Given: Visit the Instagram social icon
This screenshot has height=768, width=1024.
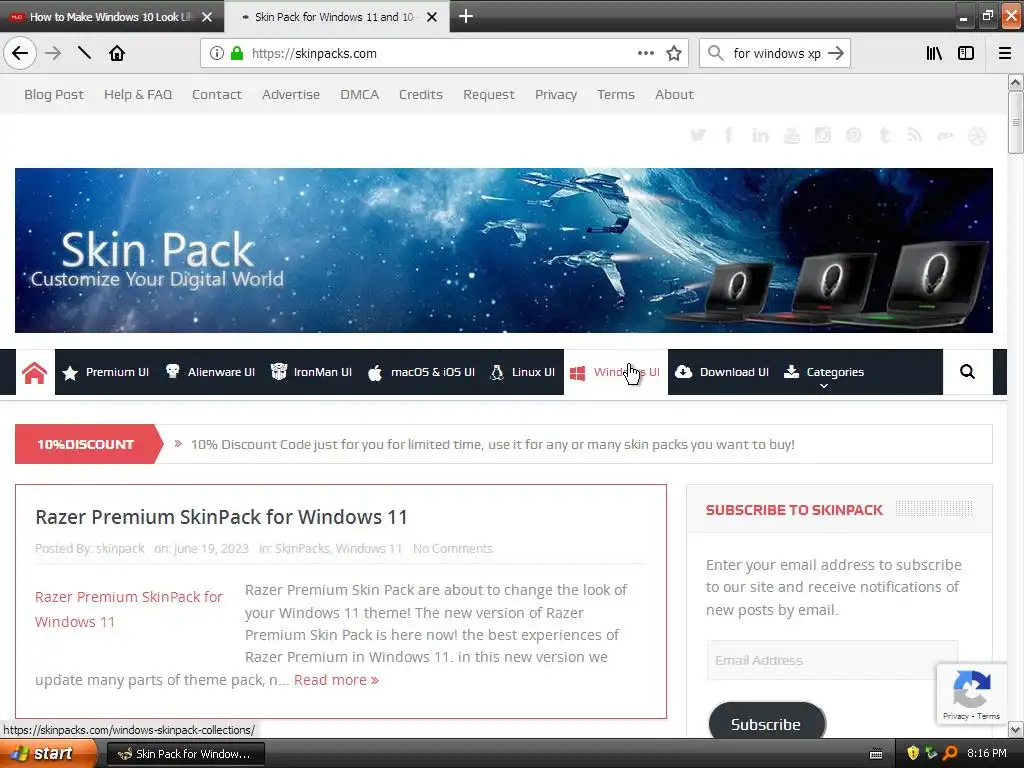Looking at the screenshot, I should click(822, 135).
